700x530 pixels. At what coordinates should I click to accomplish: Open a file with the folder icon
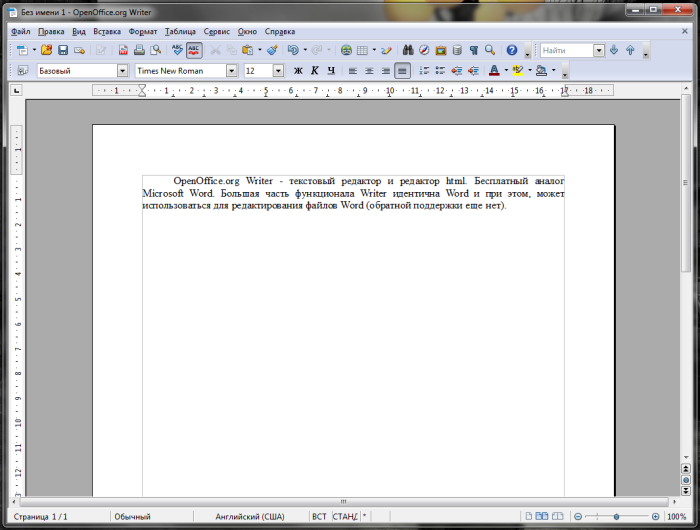click(46, 50)
